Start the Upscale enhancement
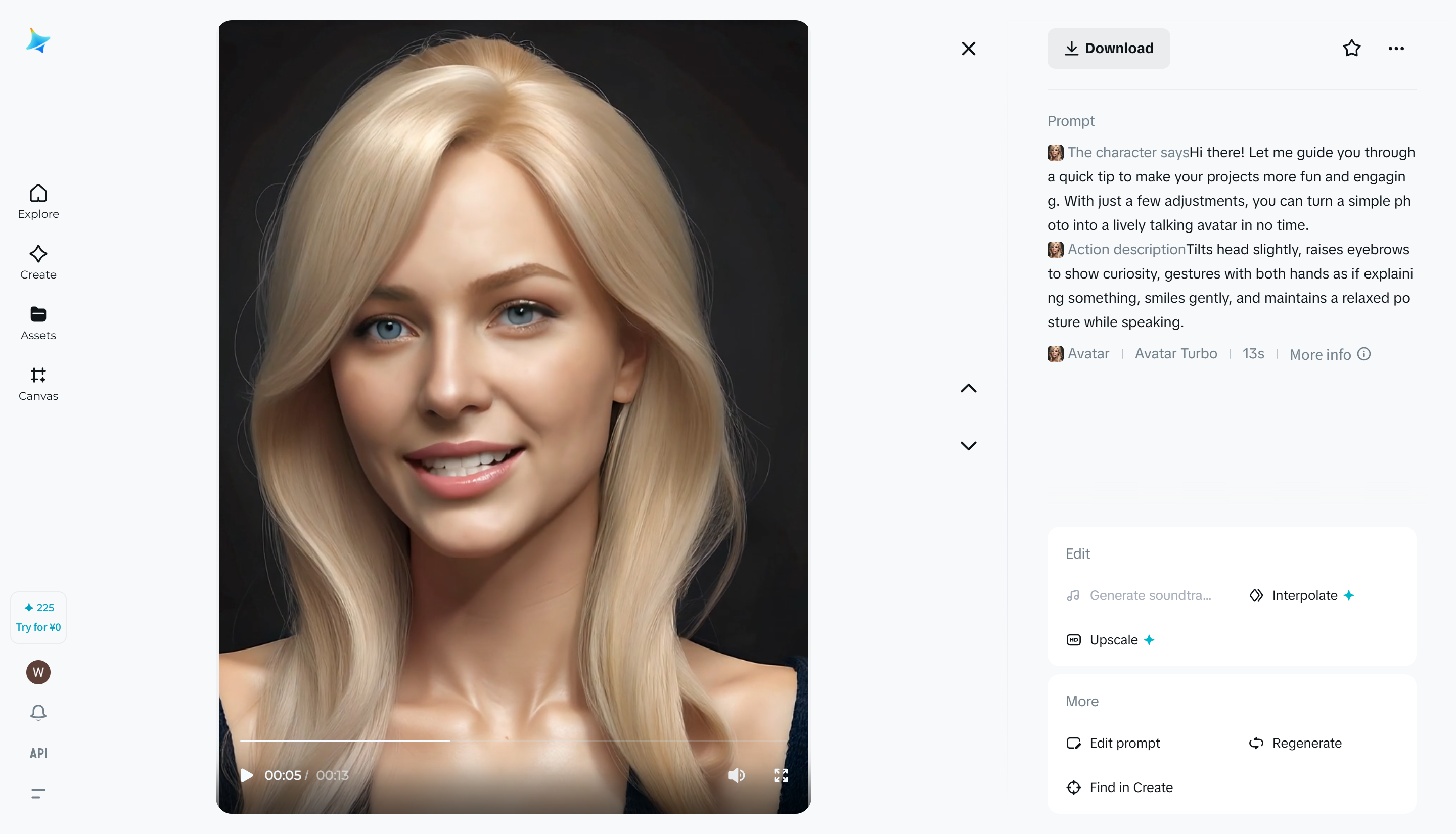The image size is (1456, 834). [1111, 640]
